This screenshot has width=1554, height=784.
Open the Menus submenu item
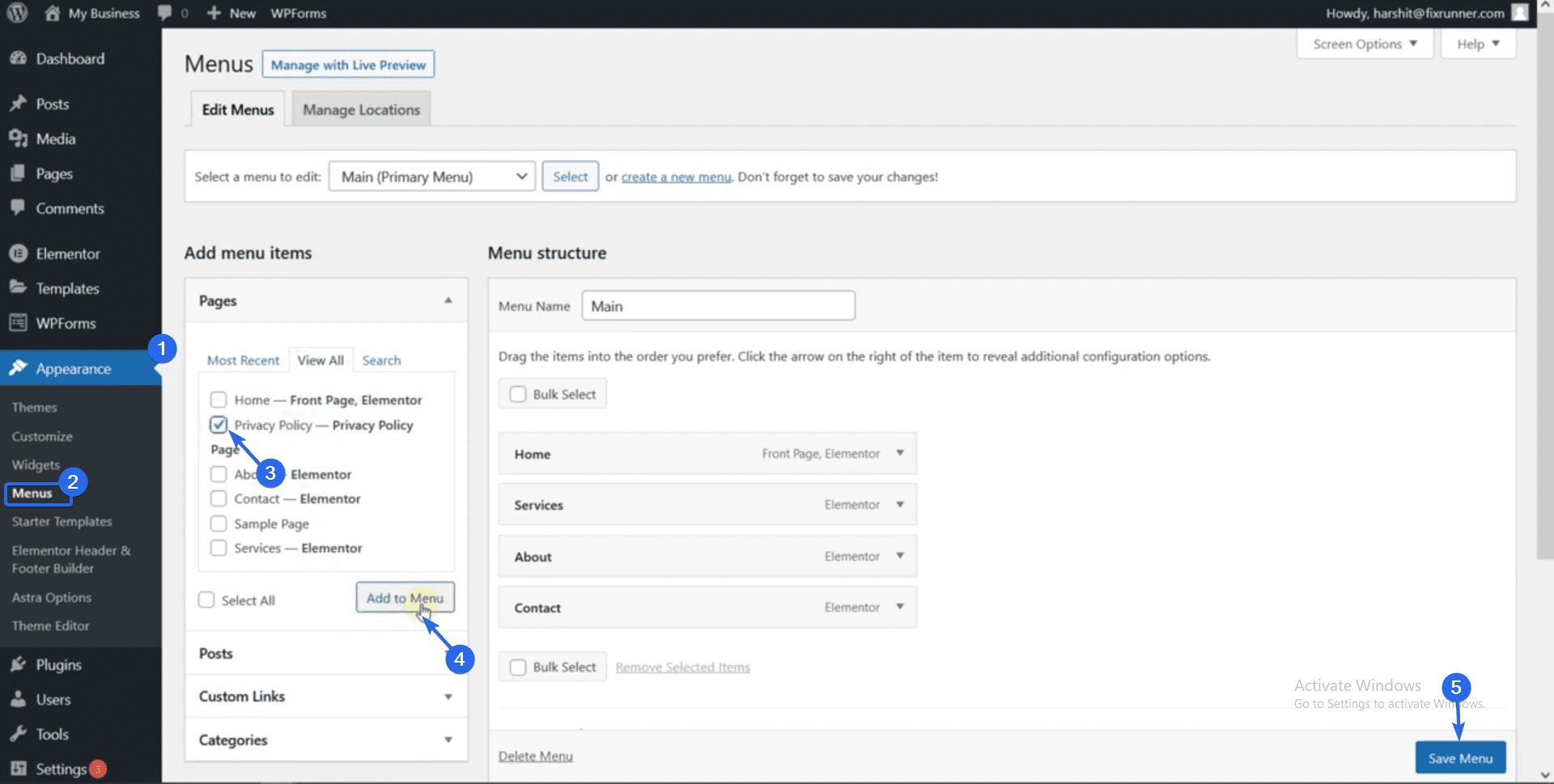pyautogui.click(x=32, y=493)
